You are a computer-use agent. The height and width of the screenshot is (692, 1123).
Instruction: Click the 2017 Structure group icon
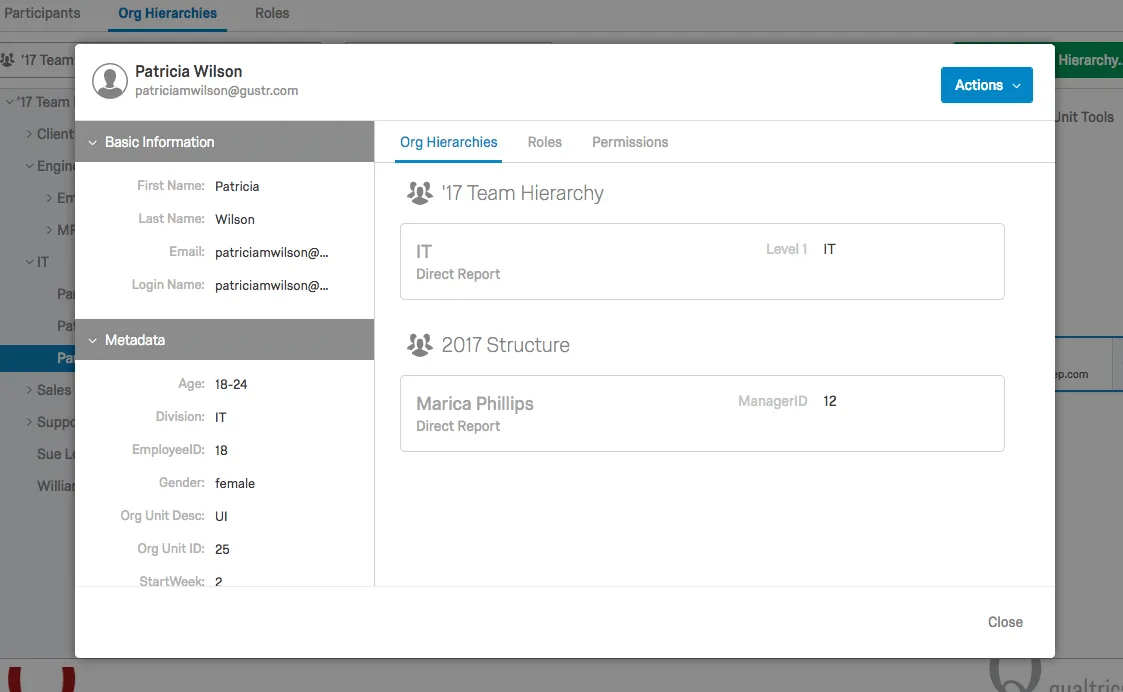[419, 345]
